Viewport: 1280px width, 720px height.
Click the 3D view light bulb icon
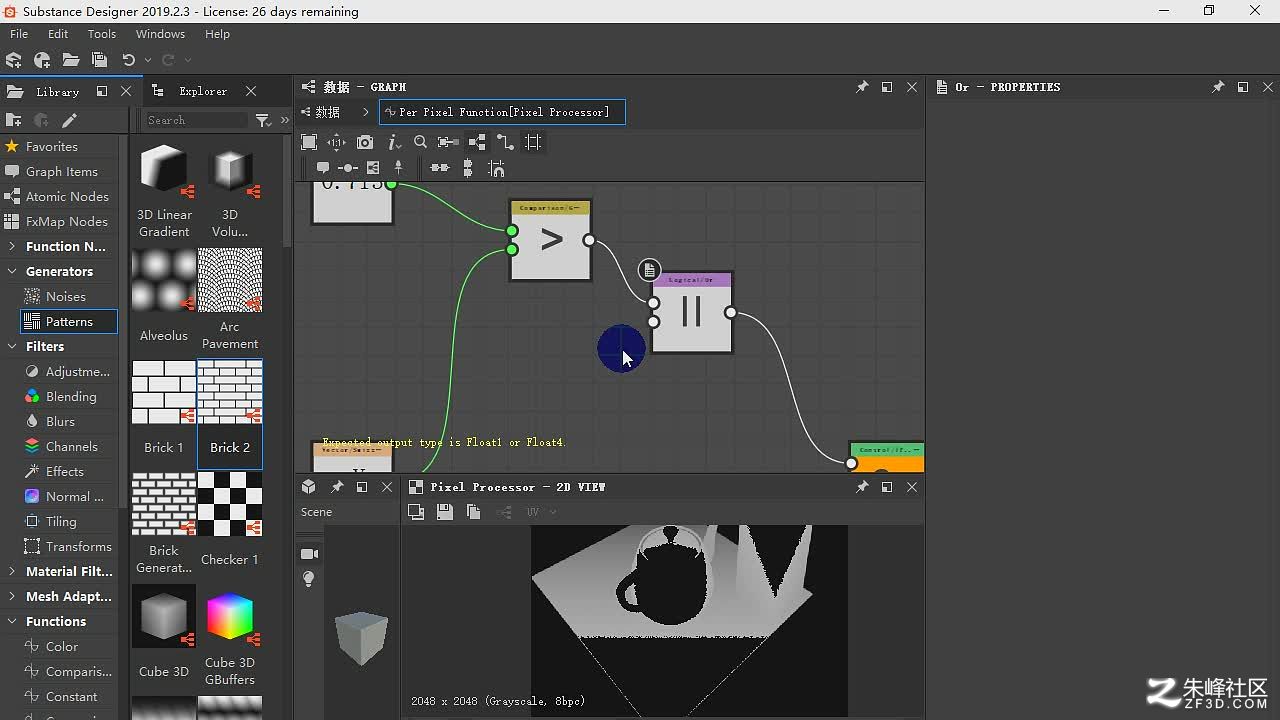coord(309,579)
